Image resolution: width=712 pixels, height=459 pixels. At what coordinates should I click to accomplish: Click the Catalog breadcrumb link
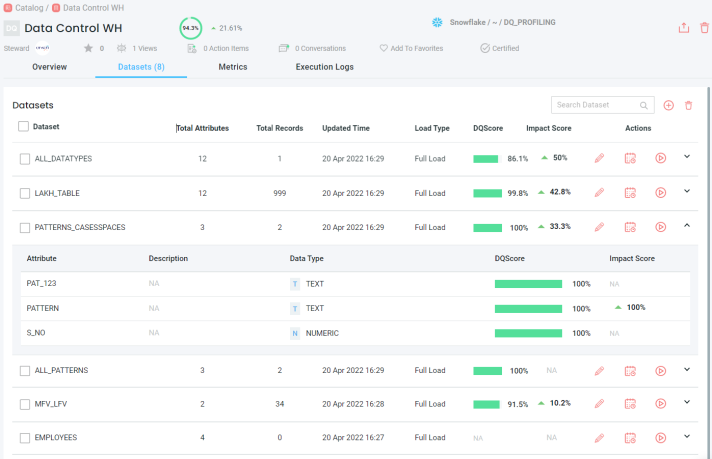29,7
